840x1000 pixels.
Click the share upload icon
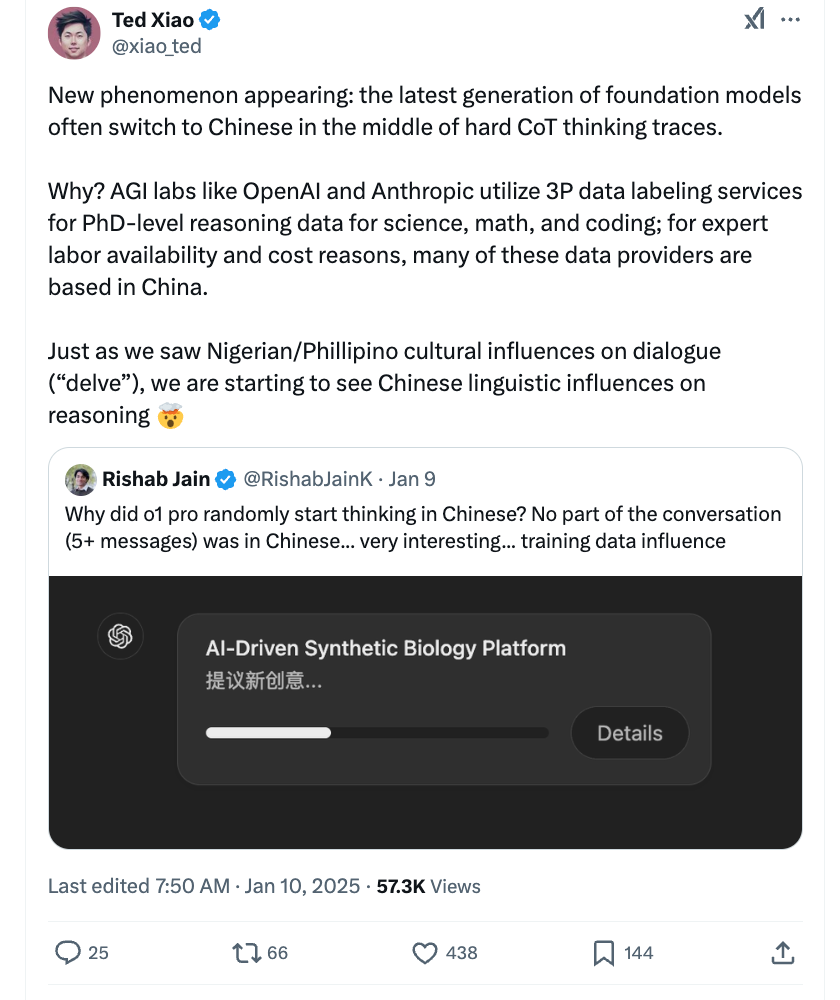[x=784, y=953]
